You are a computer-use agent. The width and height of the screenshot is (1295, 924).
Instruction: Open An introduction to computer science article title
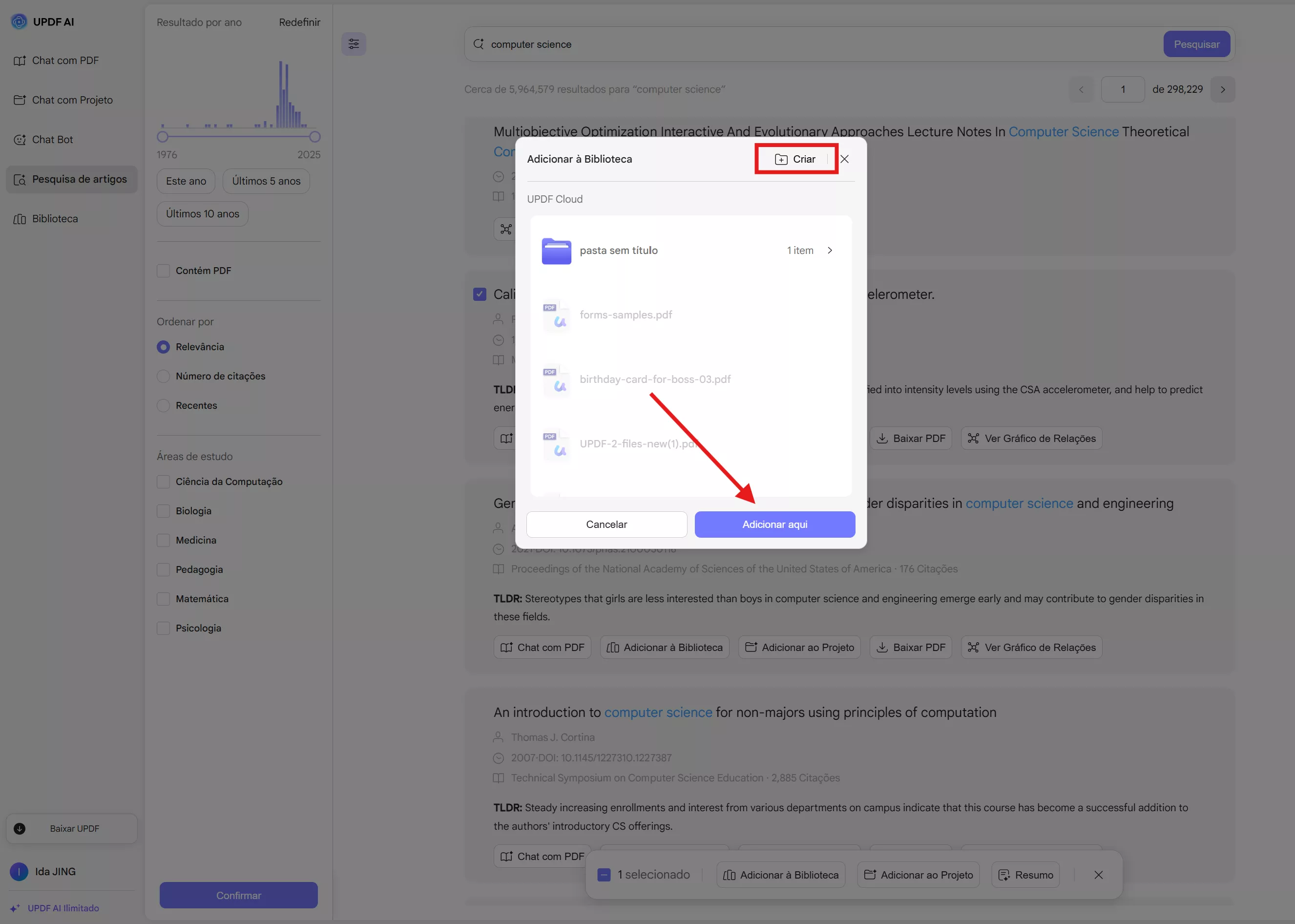pyautogui.click(x=745, y=712)
